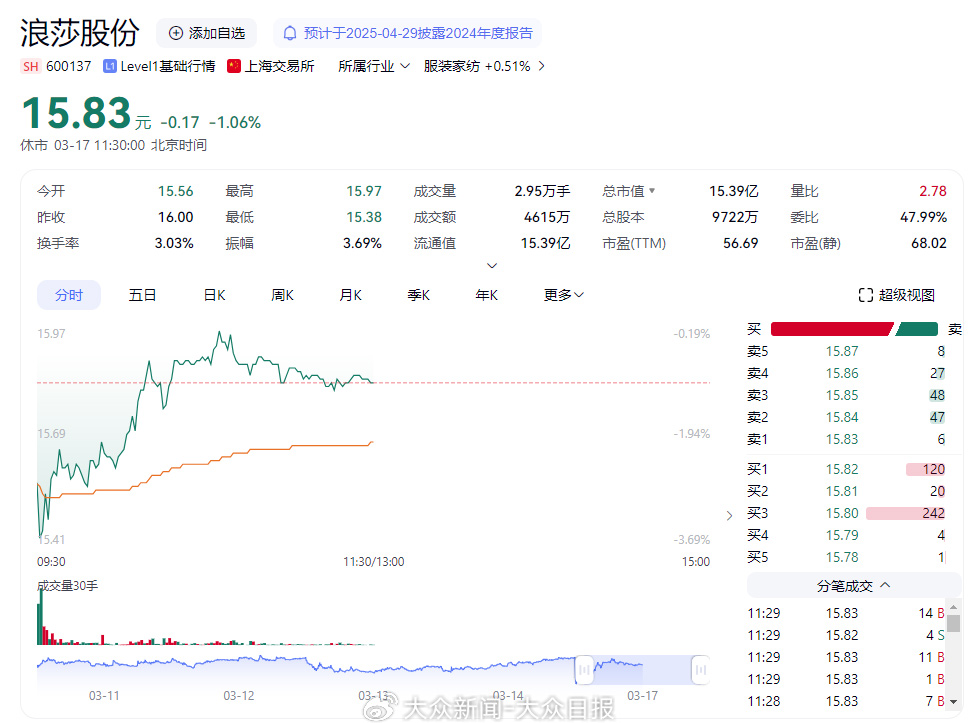Click 买1 price 15.82

click(842, 469)
